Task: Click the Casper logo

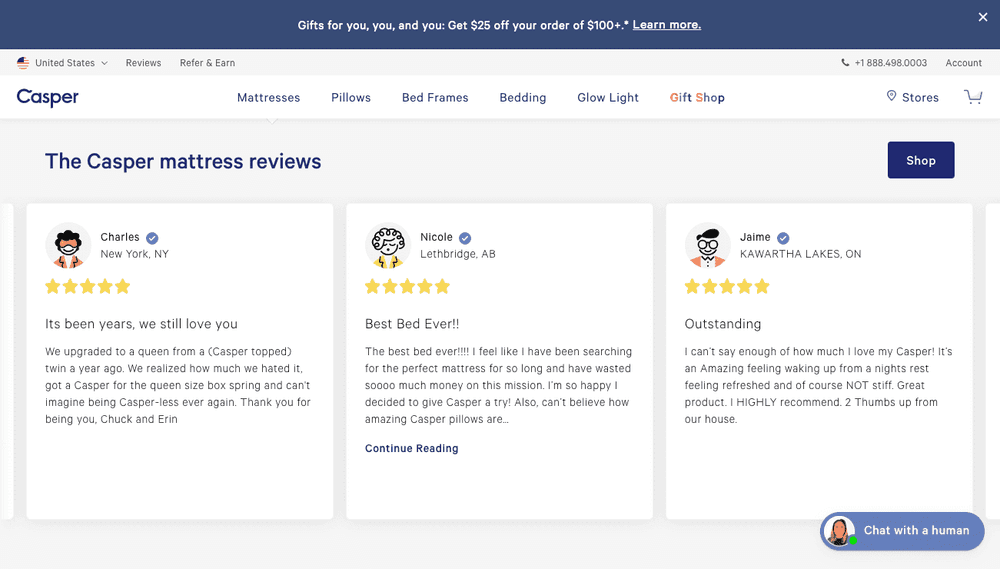Action: (x=48, y=97)
